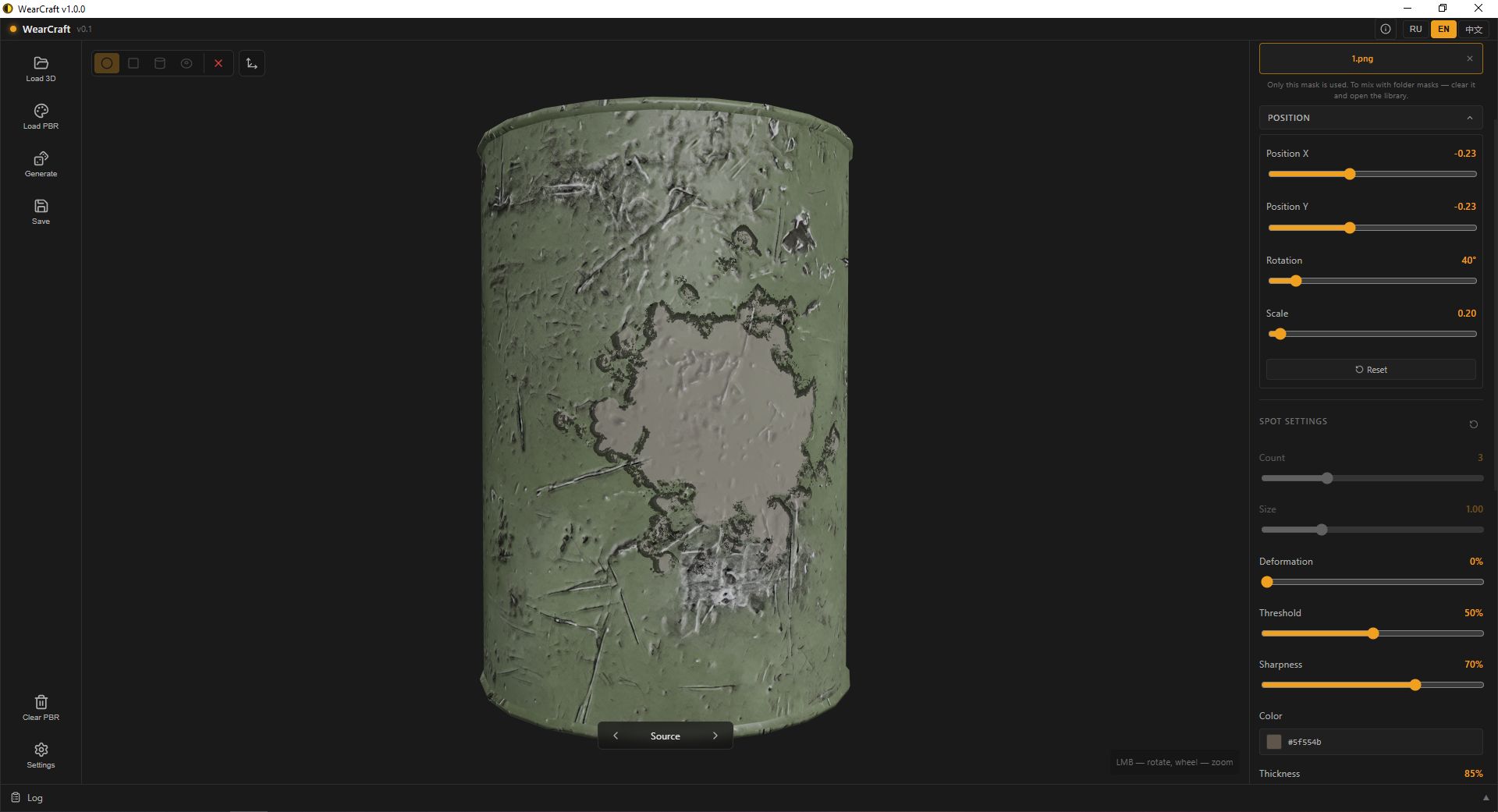Switch language to RU
Viewport: 1498px width, 812px height.
[1415, 29]
